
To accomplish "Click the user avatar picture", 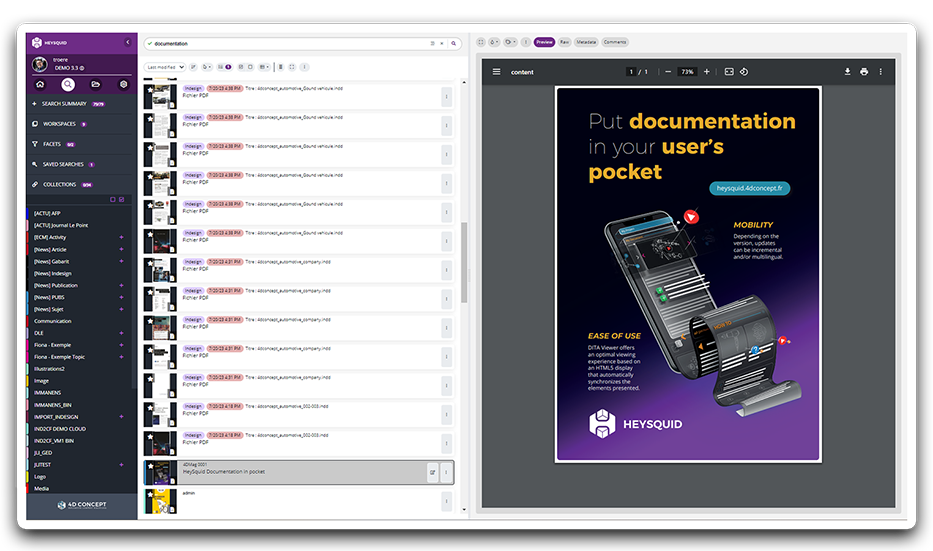I will pyautogui.click(x=40, y=64).
